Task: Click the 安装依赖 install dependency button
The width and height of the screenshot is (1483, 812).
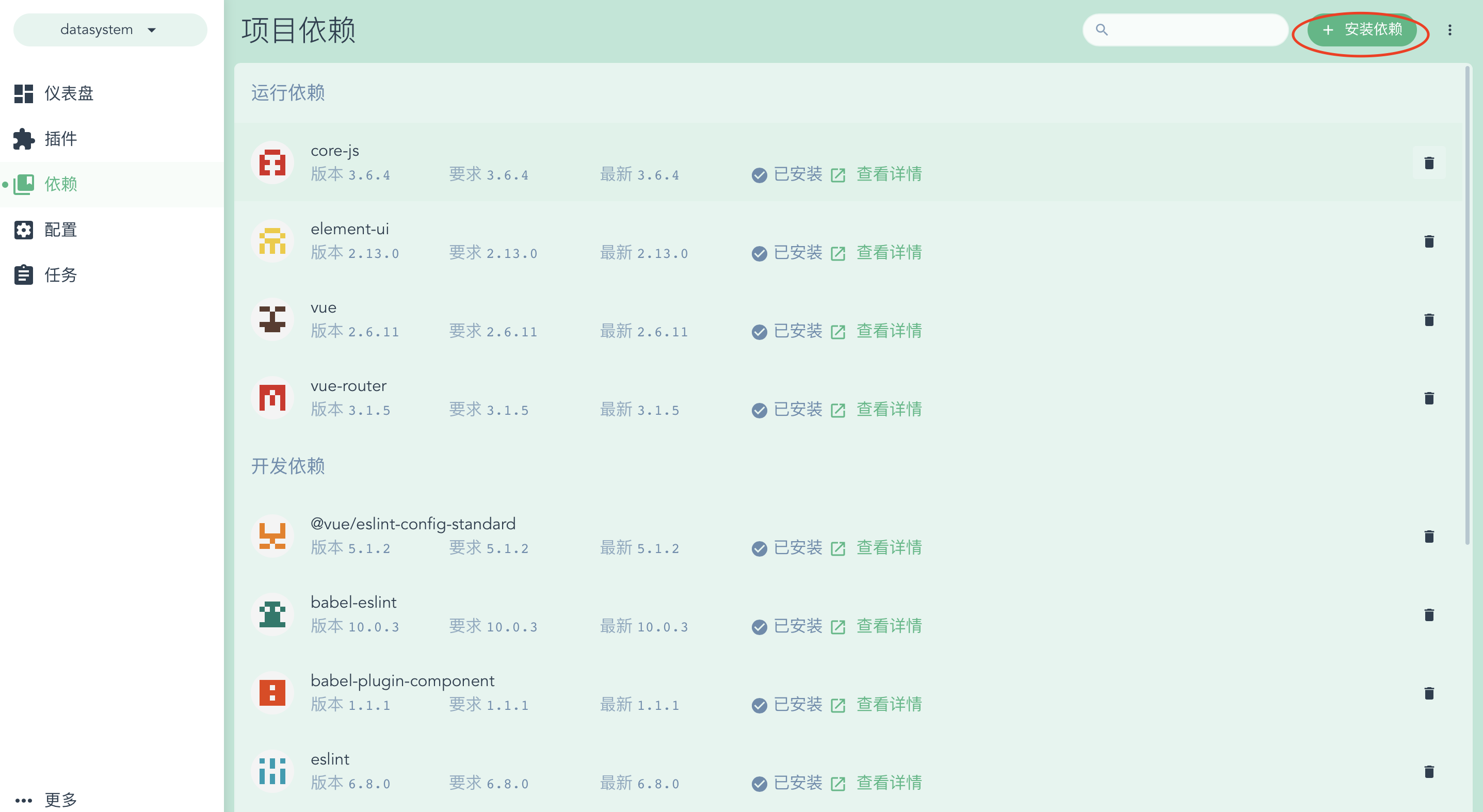Action: click(x=1362, y=30)
